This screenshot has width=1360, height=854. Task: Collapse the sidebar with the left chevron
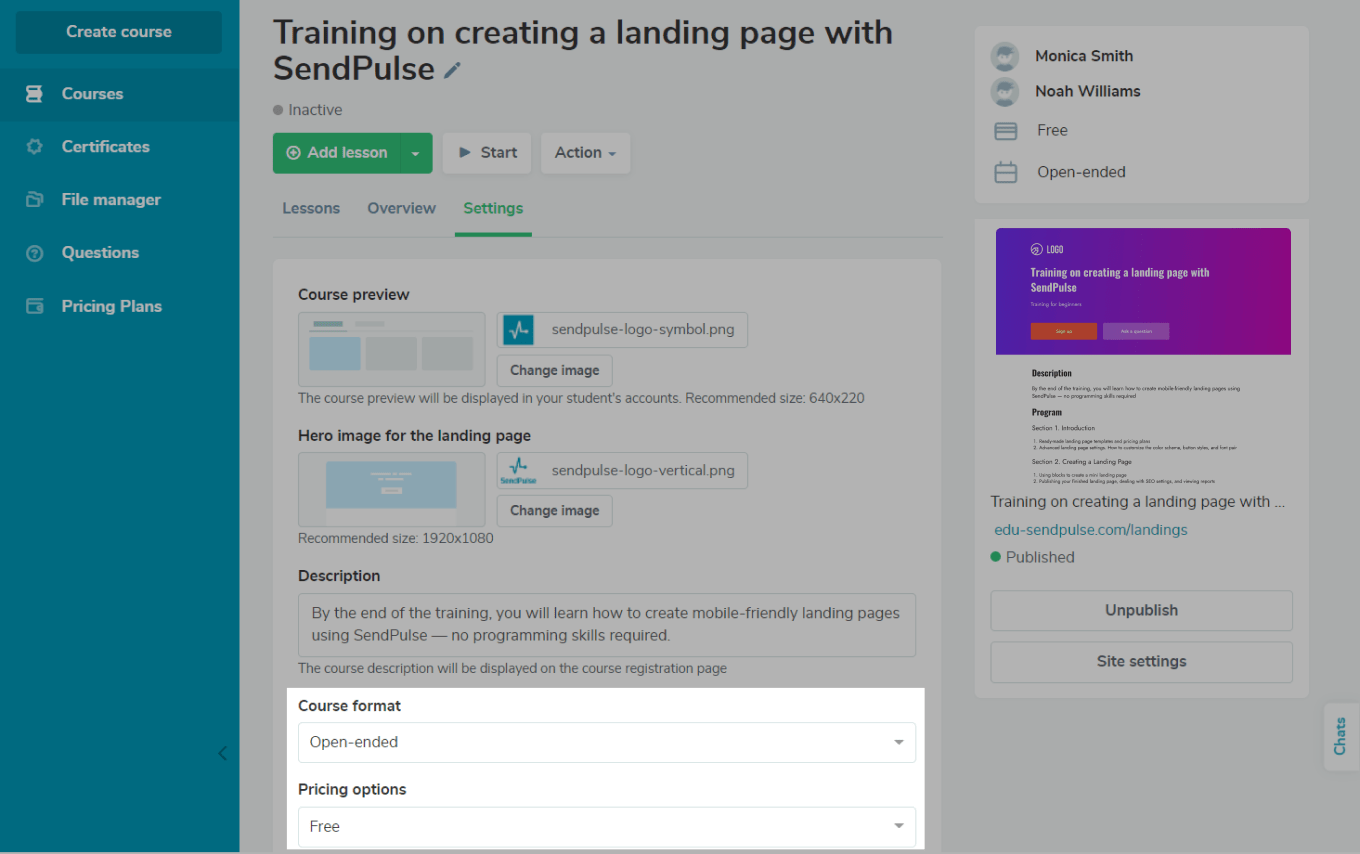click(222, 753)
